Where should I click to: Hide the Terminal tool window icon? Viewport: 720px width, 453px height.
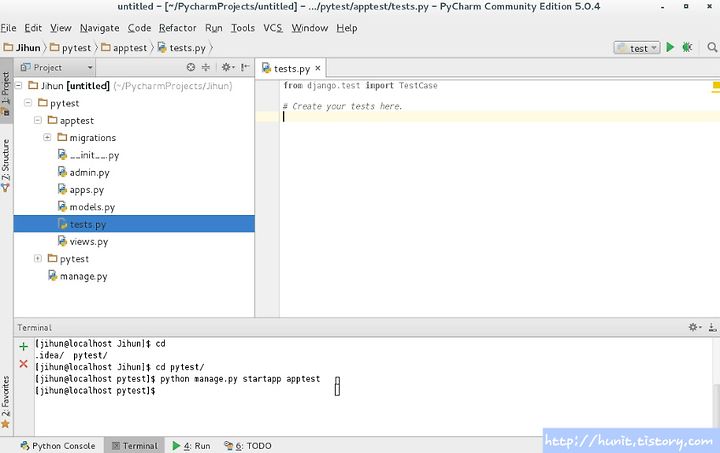click(x=712, y=327)
